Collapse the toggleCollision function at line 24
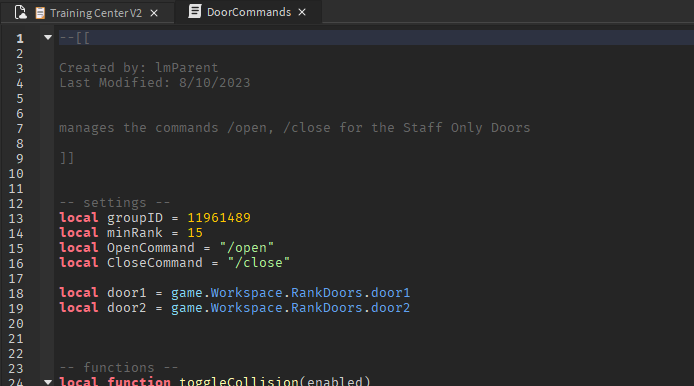 coord(48,381)
